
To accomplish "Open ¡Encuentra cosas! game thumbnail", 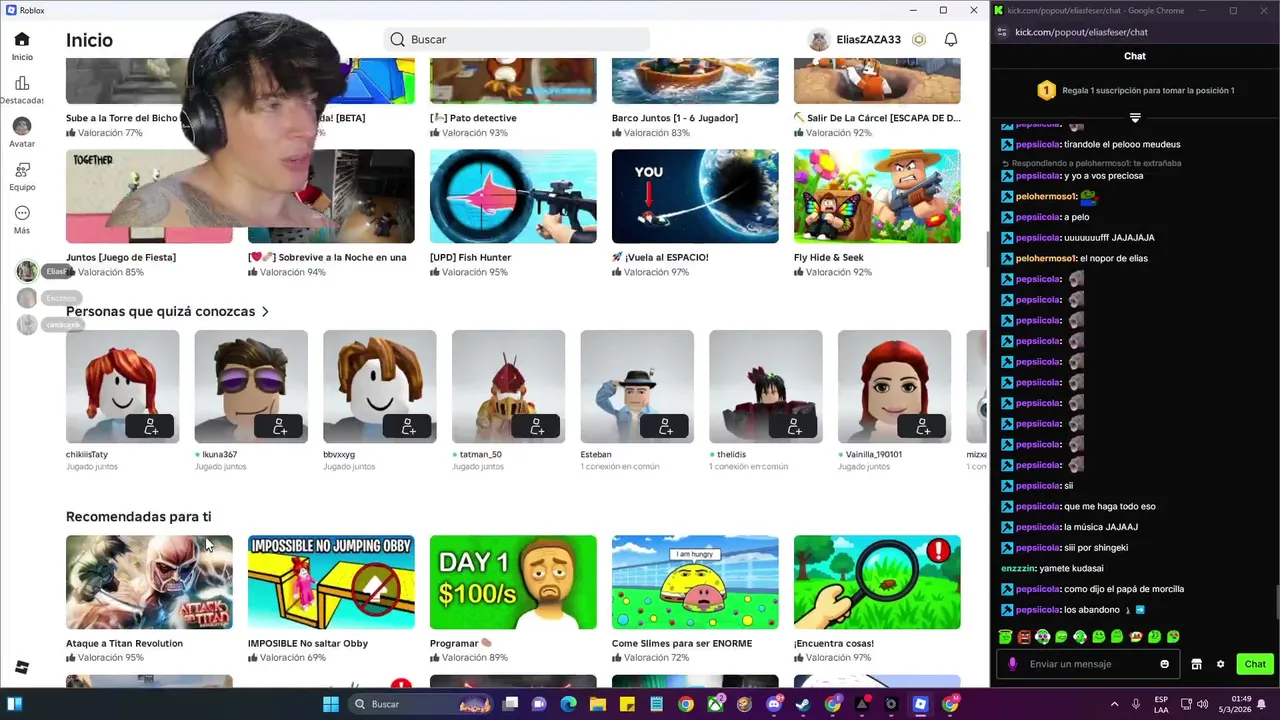I will point(877,582).
